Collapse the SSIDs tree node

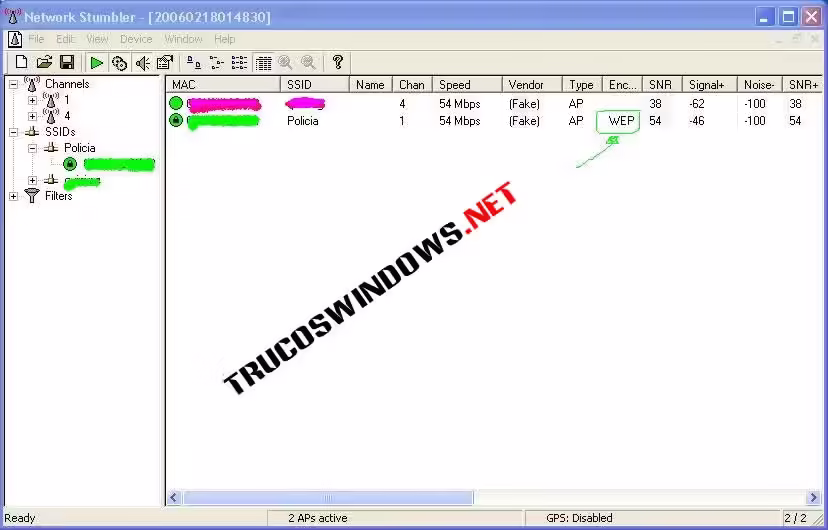point(13,132)
